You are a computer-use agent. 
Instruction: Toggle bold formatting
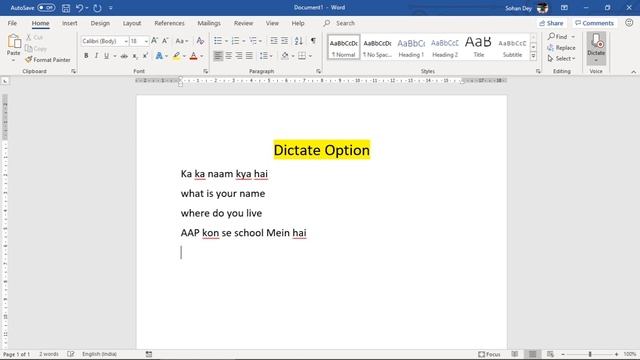coord(86,56)
